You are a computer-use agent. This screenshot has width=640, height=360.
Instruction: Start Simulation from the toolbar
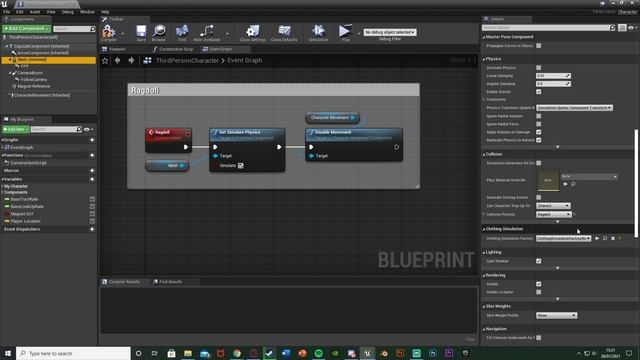[x=318, y=33]
